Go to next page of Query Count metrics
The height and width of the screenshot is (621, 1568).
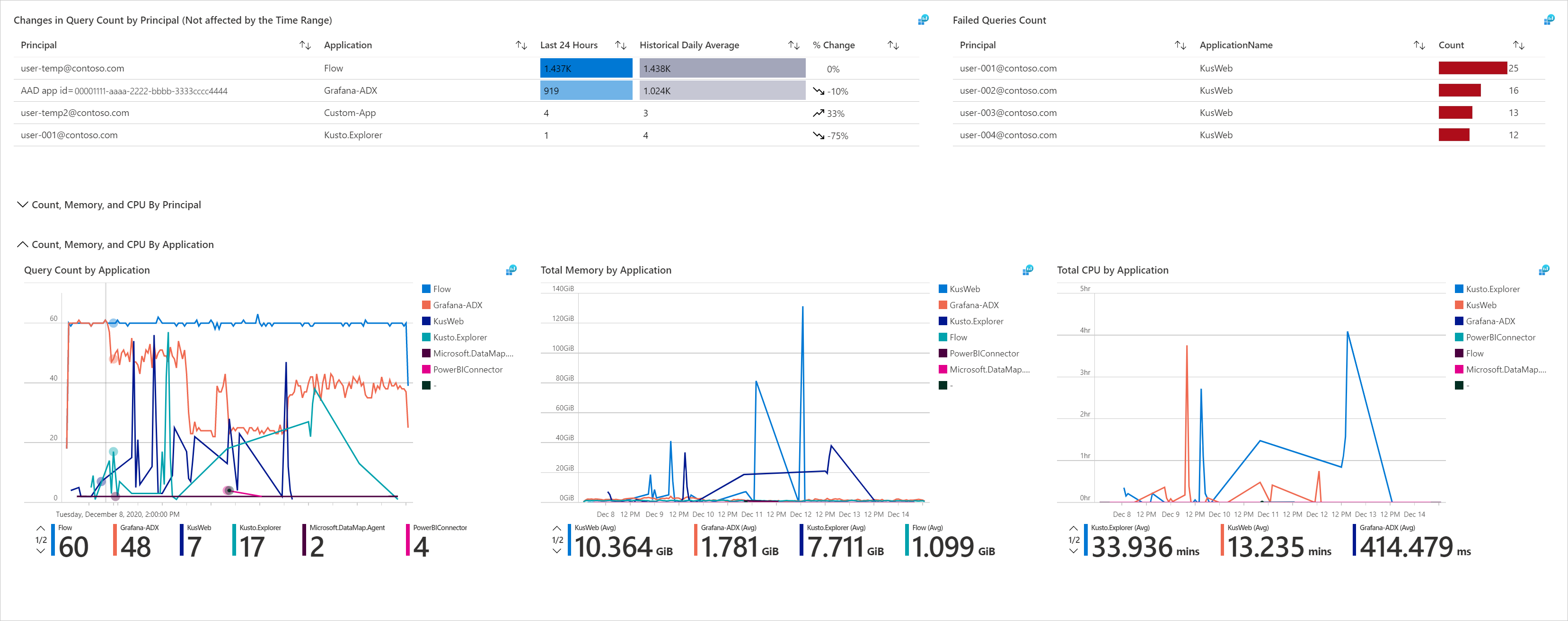coord(41,551)
